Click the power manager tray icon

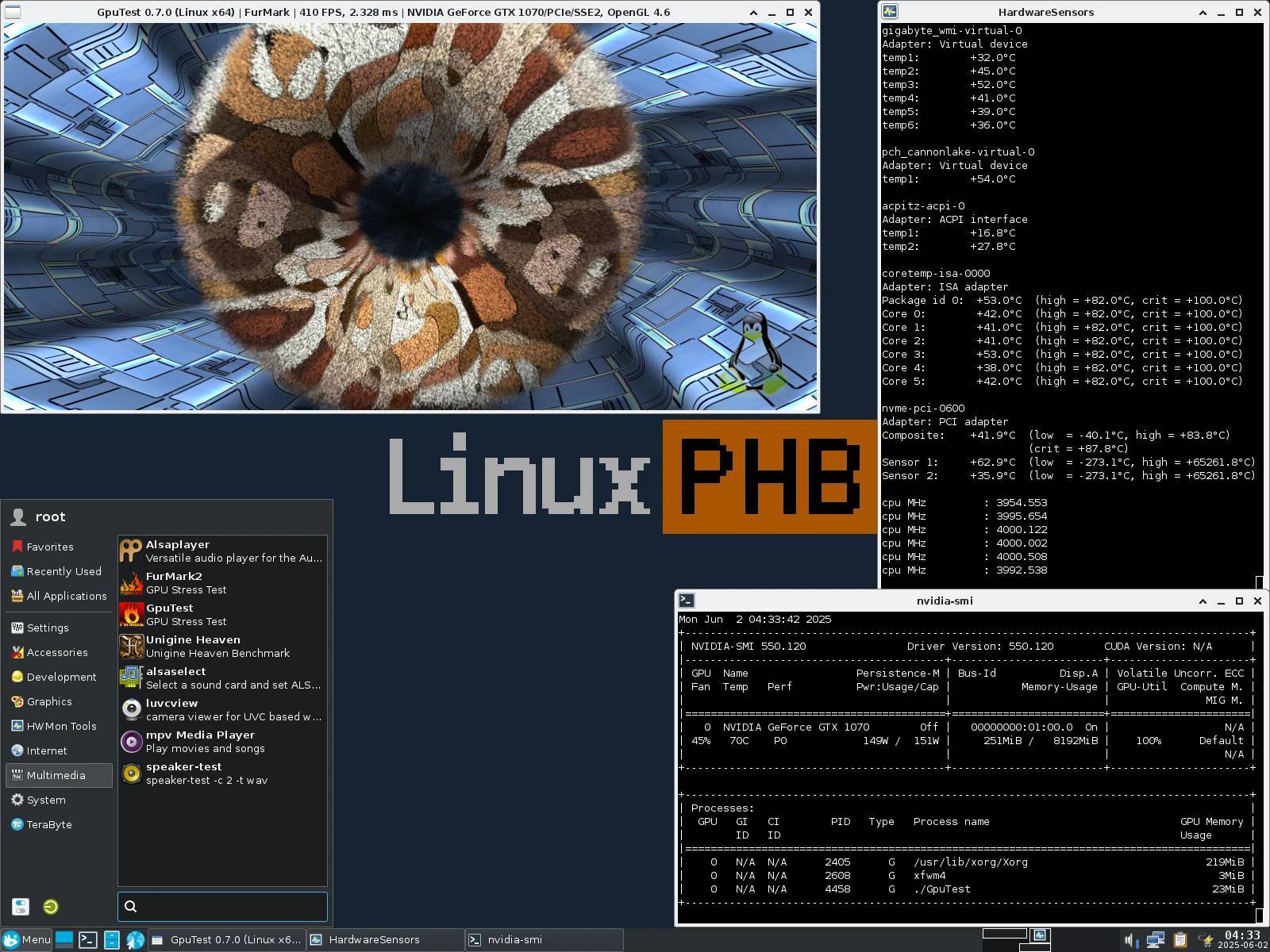click(1206, 940)
